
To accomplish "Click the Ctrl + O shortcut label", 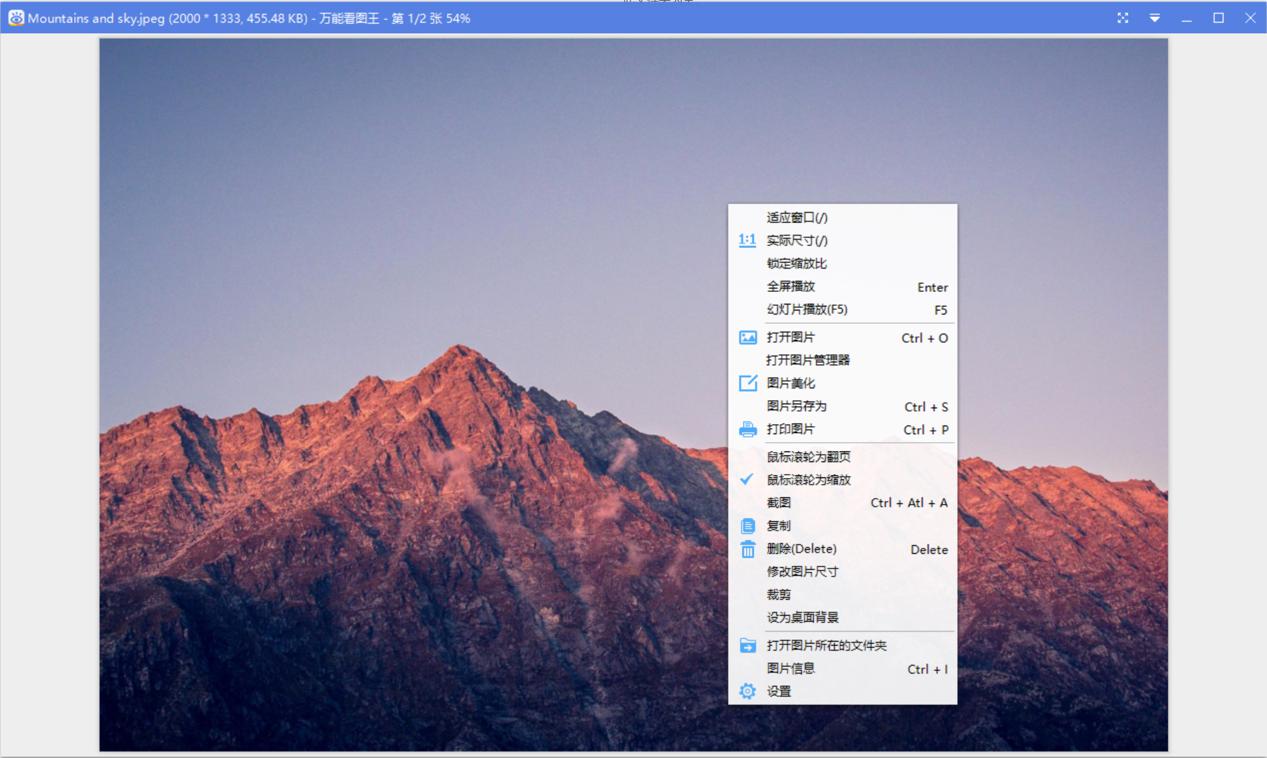I will (x=924, y=338).
